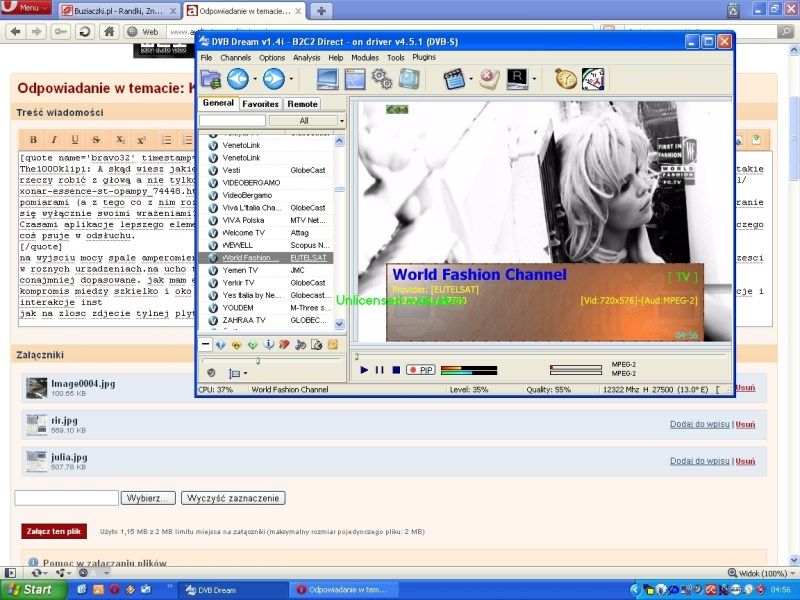This screenshot has height=600, width=800.
Task: Switch to the Favorites tab
Action: point(260,104)
